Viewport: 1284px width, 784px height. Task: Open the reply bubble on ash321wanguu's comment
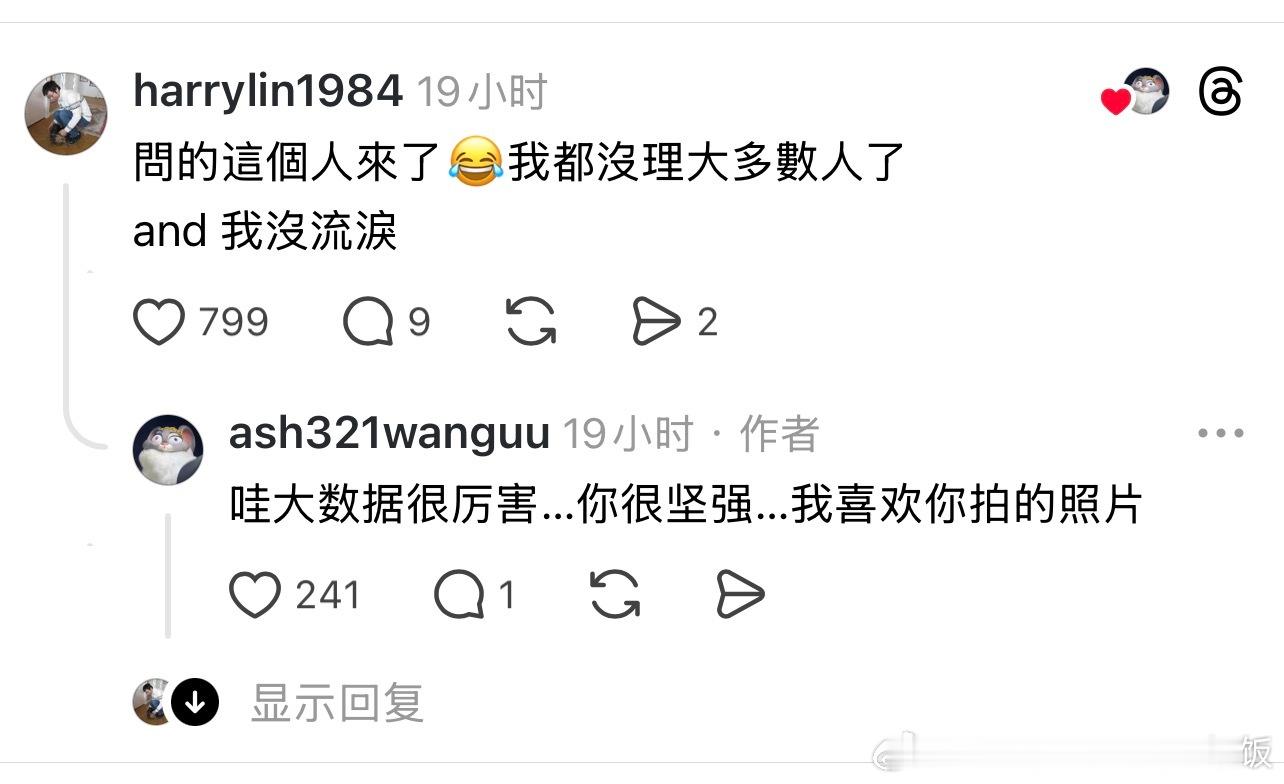tap(459, 595)
